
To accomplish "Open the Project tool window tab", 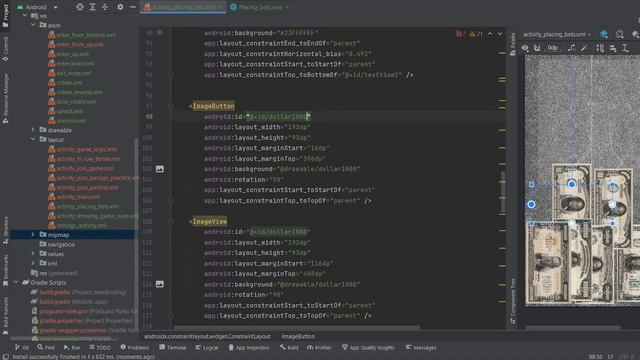I will pos(5,15).
